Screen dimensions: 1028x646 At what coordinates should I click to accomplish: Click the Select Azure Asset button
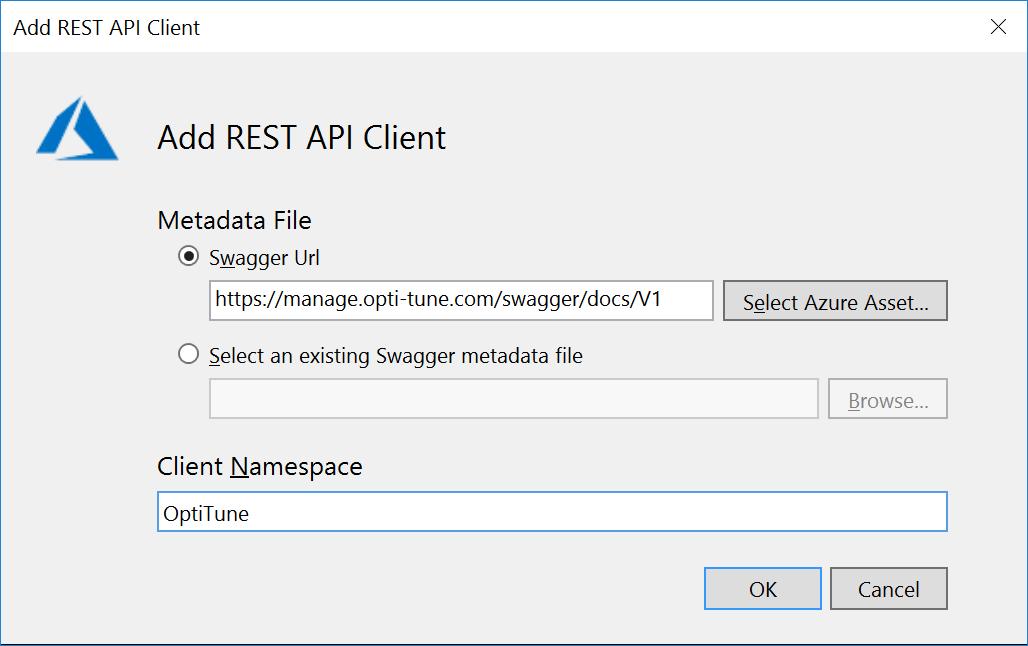[x=835, y=300]
